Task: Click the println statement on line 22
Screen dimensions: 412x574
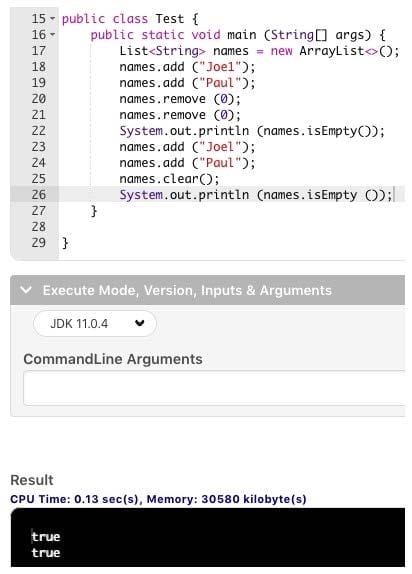Action: (252, 131)
